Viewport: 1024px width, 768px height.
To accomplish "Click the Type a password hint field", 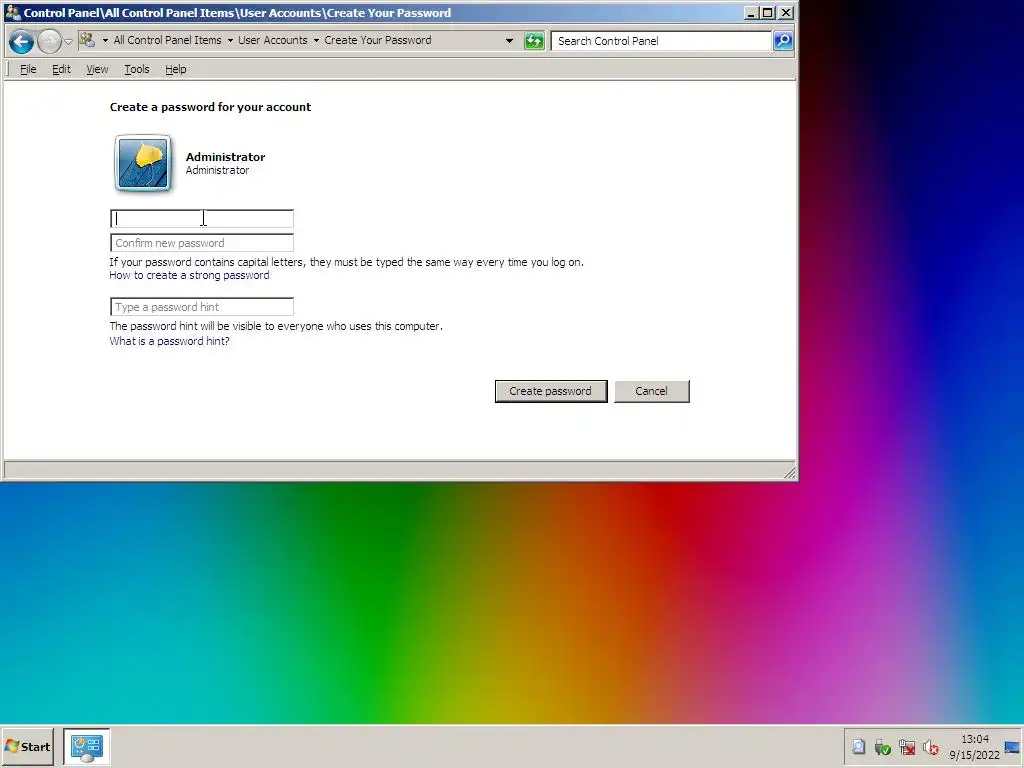I will pyautogui.click(x=202, y=307).
